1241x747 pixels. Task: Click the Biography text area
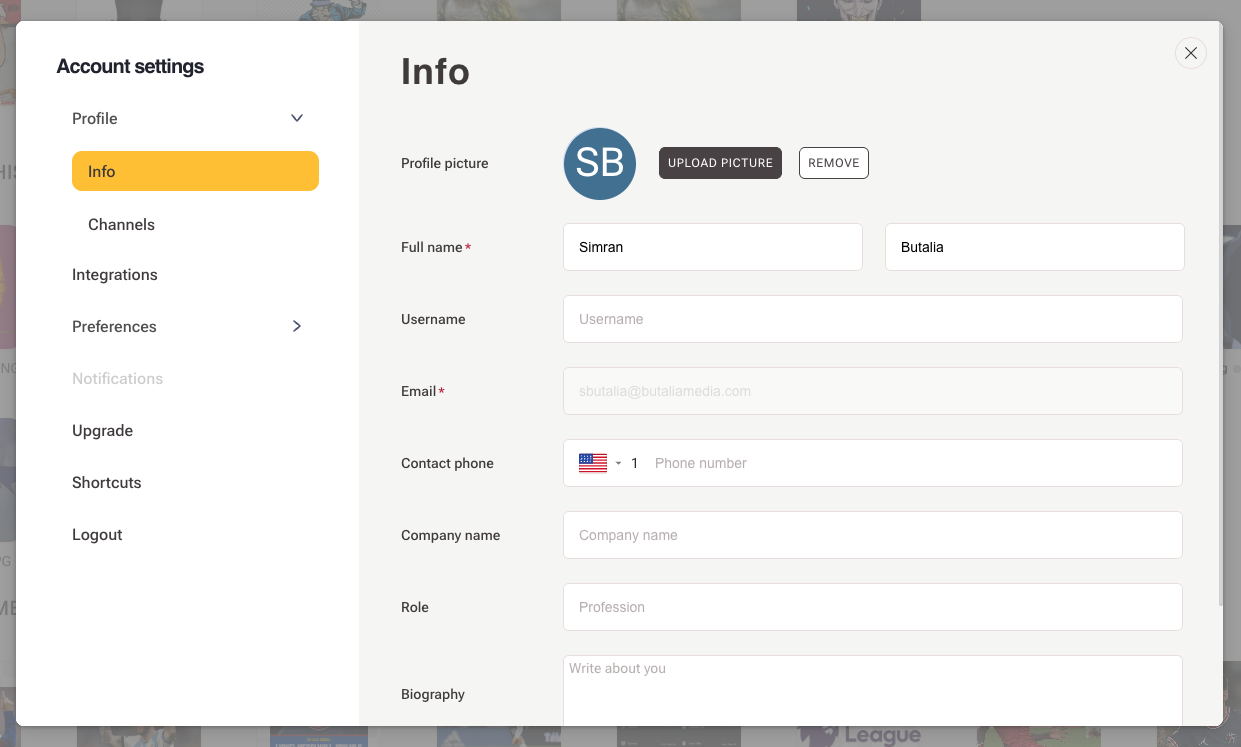pos(872,692)
